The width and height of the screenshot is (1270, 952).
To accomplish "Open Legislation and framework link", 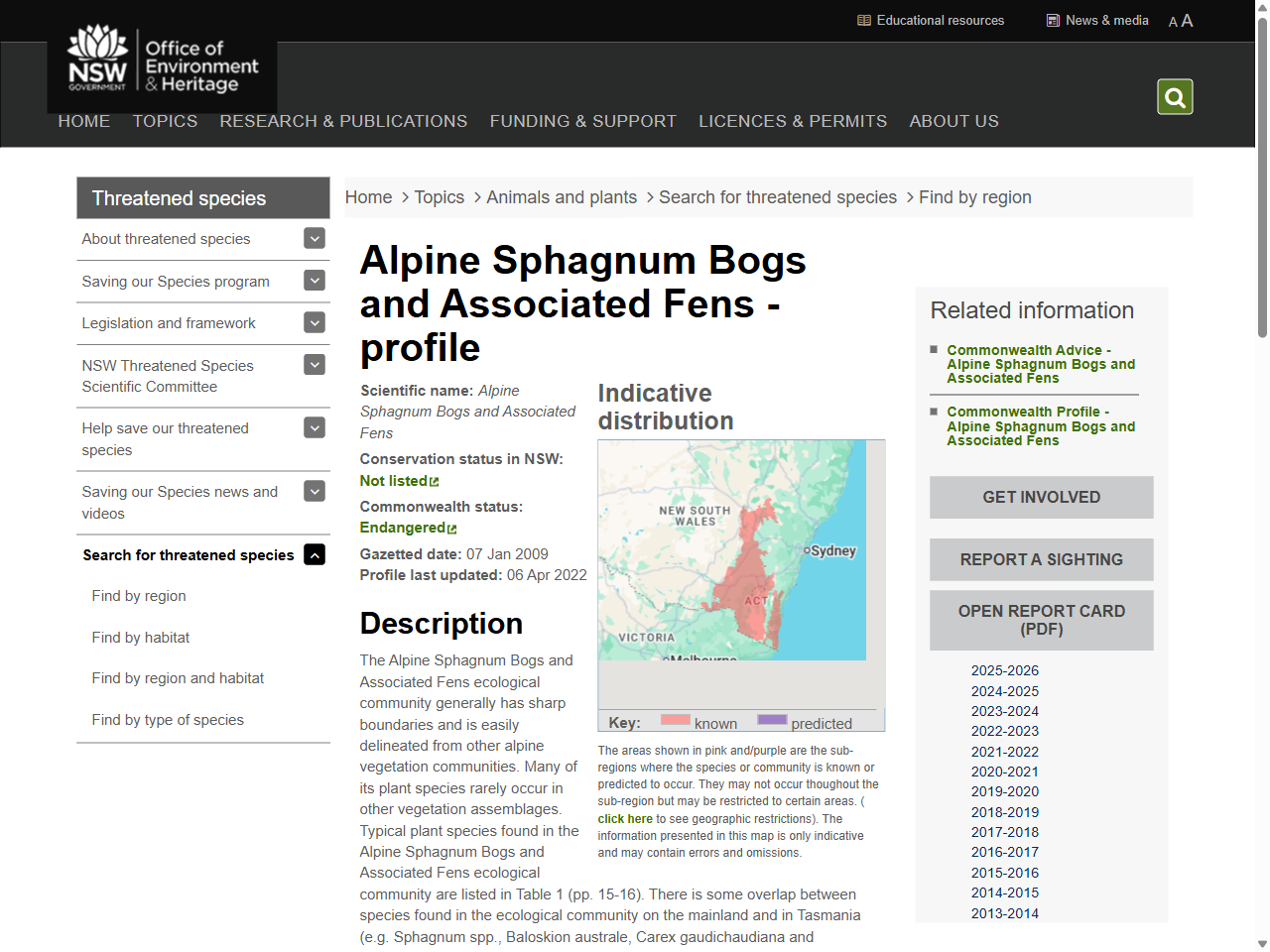I will 169,323.
